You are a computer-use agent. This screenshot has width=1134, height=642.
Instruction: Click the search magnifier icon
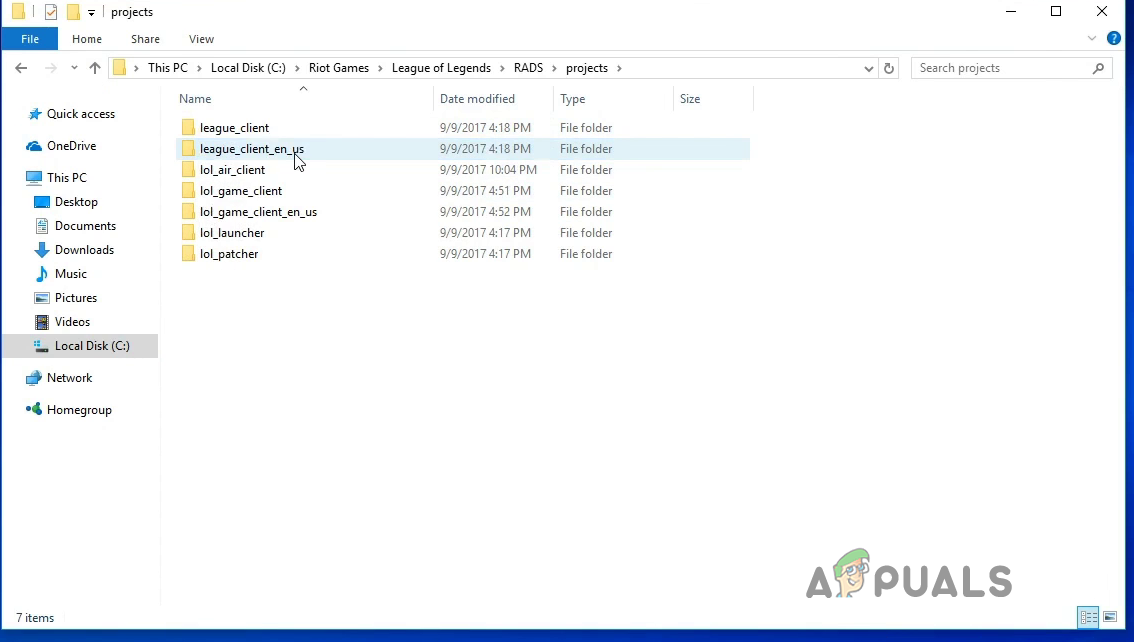tap(1098, 68)
